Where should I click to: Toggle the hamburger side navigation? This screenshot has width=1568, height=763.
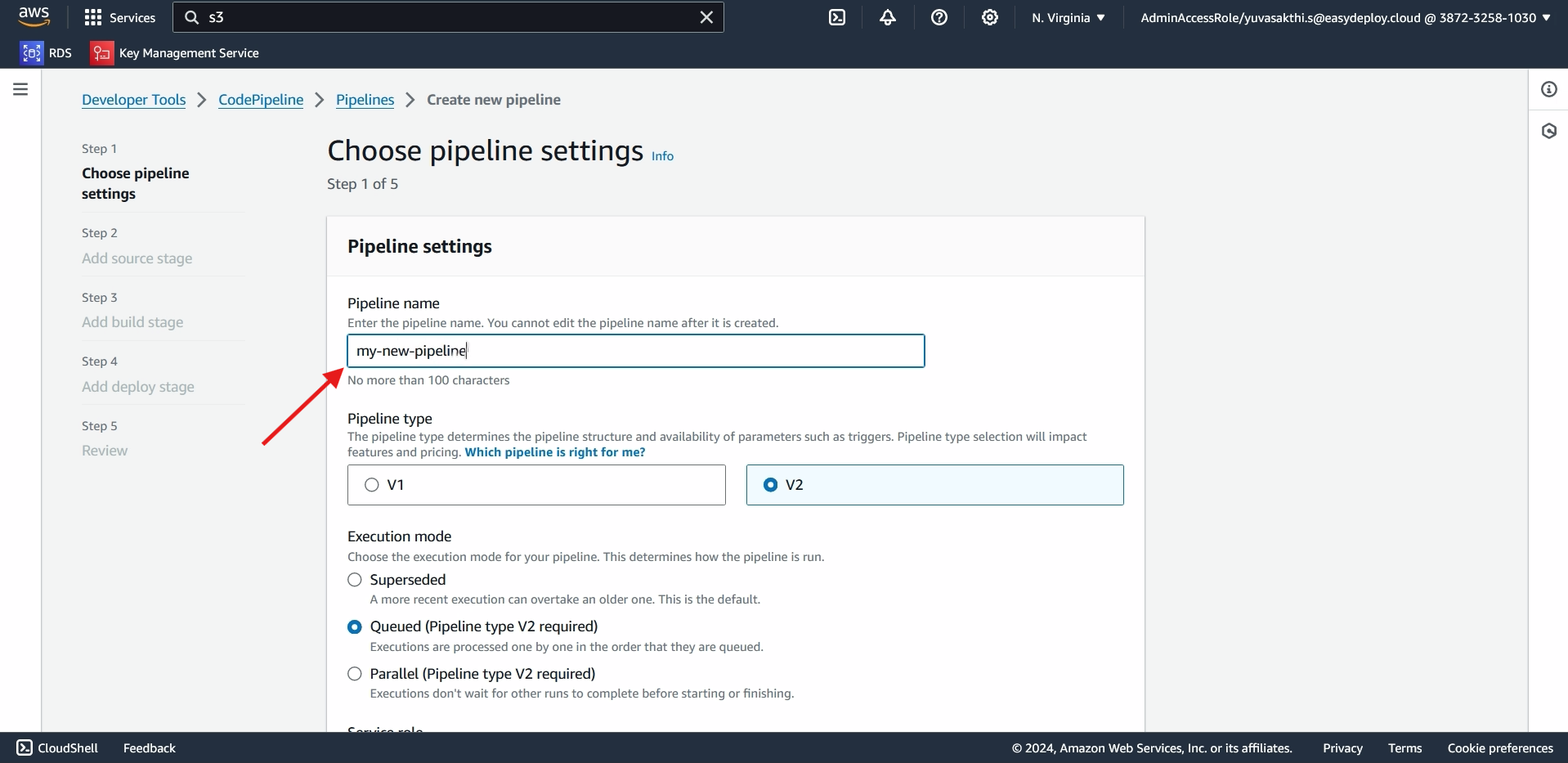20,89
